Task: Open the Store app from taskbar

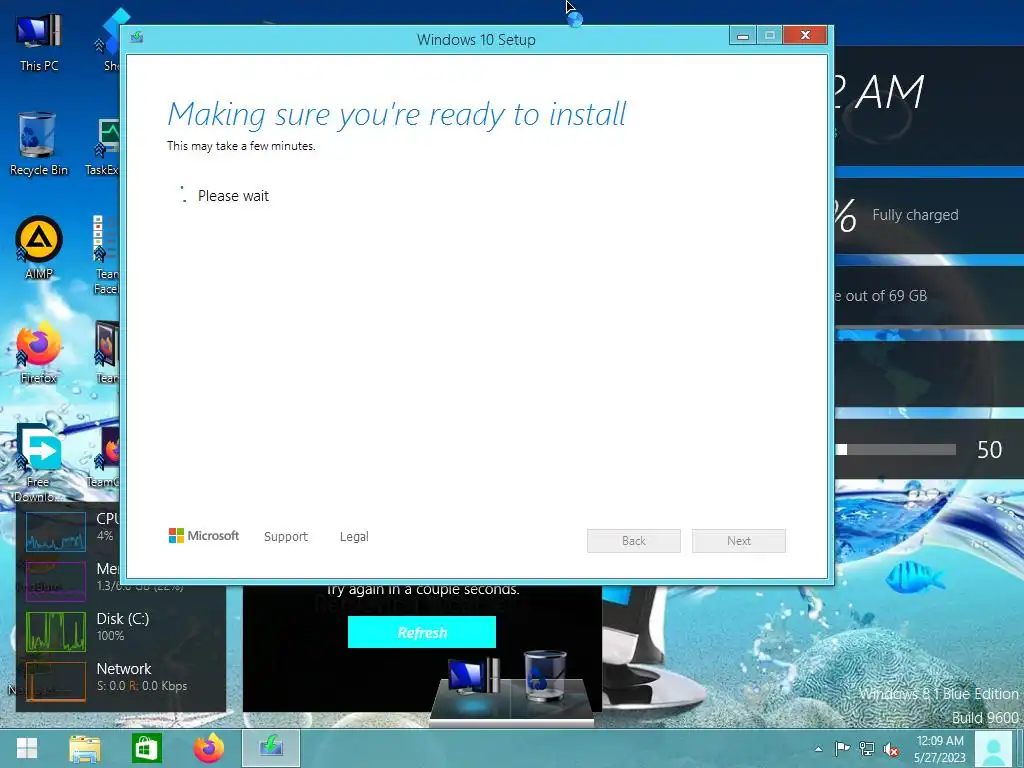Action: click(146, 748)
